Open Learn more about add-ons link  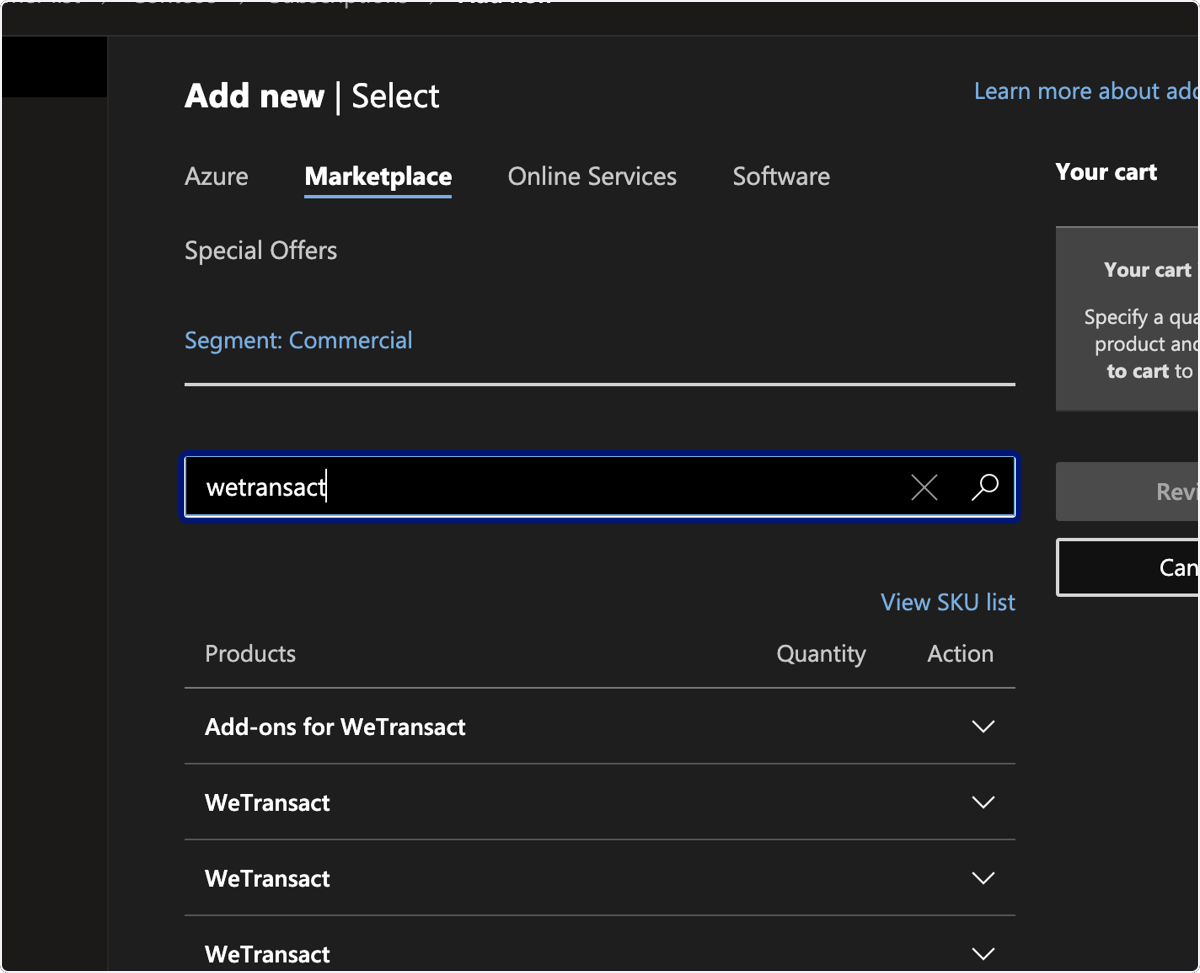tap(1086, 91)
